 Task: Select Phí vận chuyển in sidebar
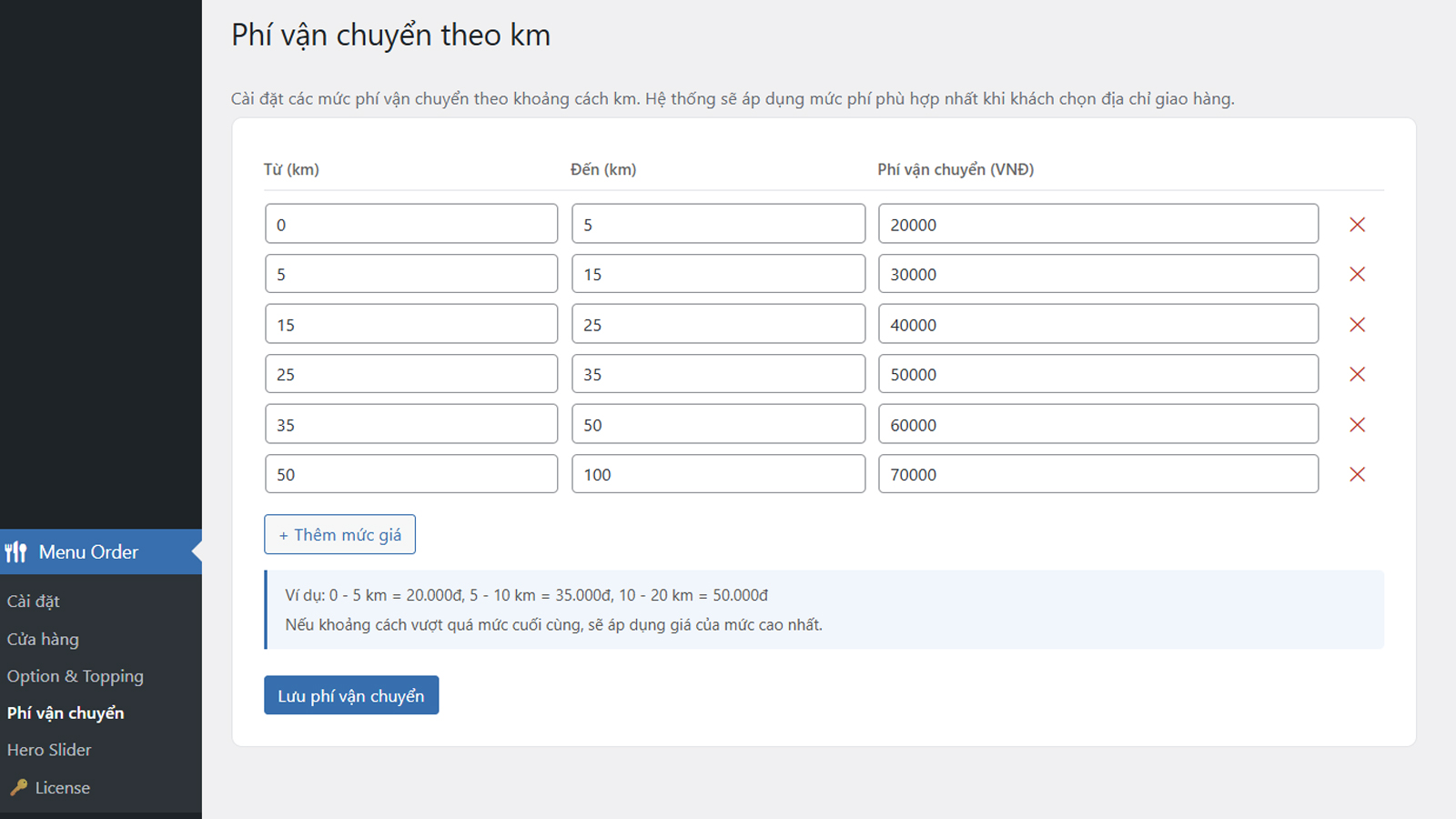pos(66,713)
